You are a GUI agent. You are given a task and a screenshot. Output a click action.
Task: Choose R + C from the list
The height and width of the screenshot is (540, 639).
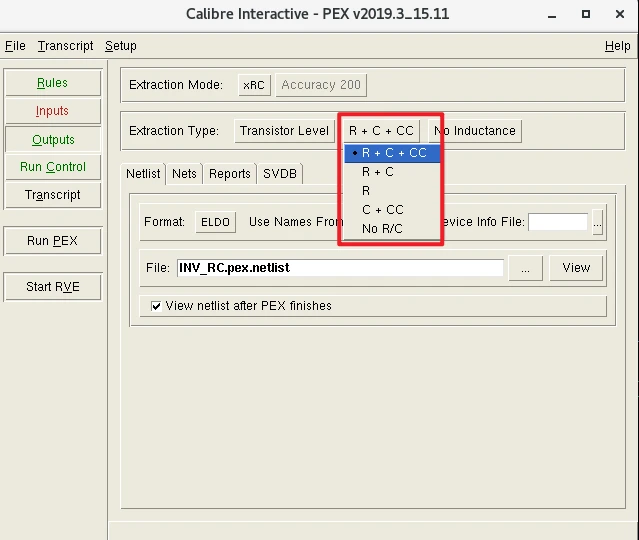point(392,172)
